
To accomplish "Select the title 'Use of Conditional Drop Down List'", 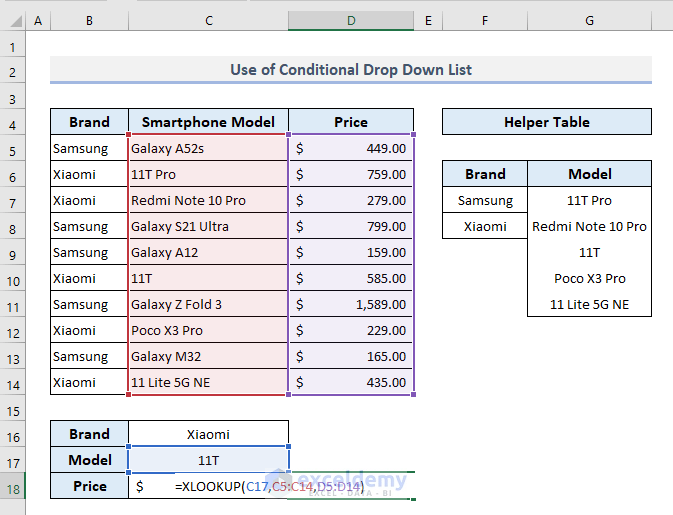I will [350, 70].
